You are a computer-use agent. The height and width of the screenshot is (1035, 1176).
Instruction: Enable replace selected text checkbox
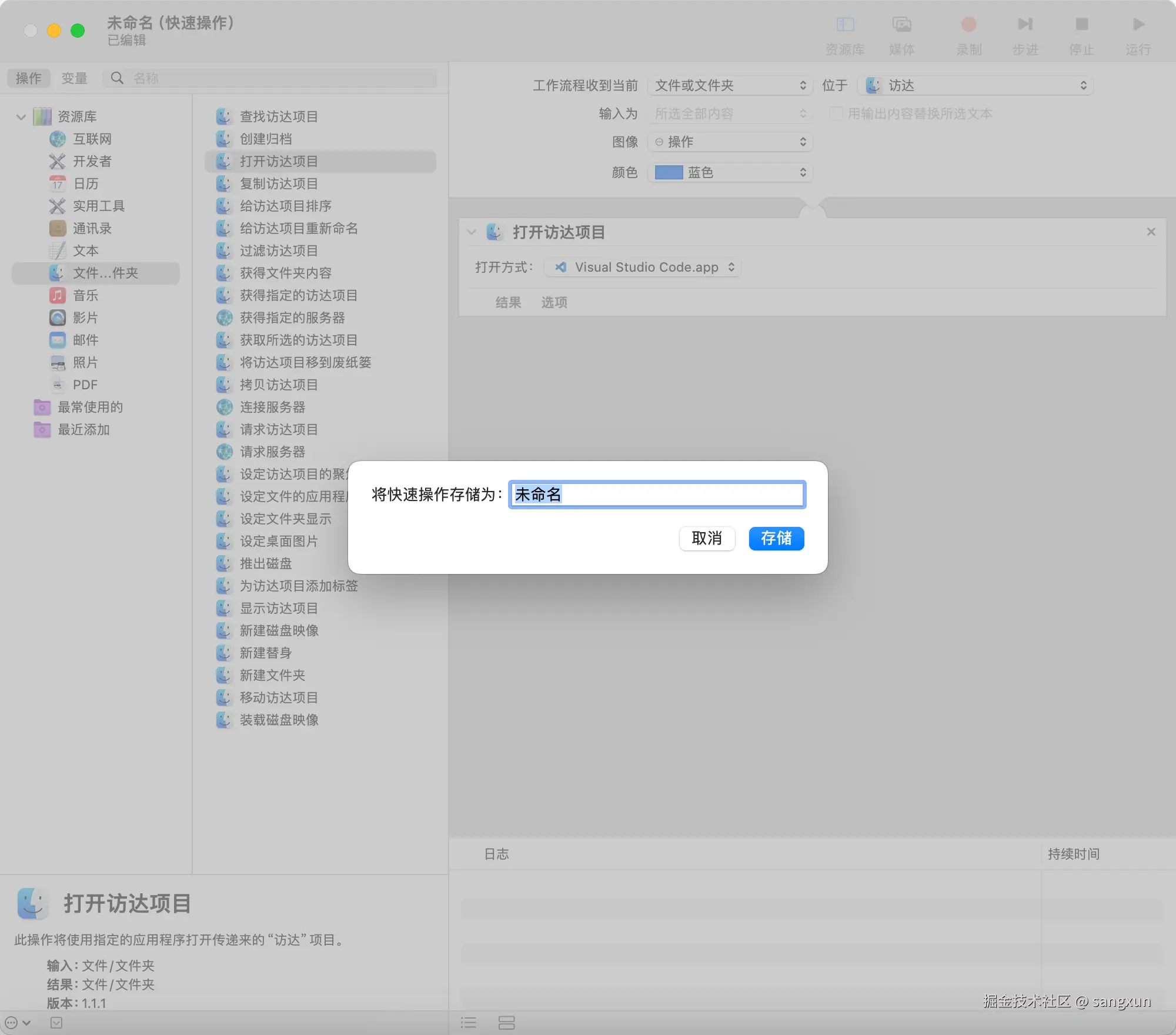(836, 113)
